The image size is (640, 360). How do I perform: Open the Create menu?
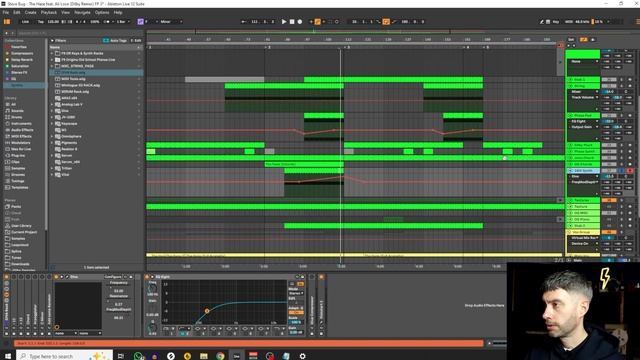coord(31,13)
